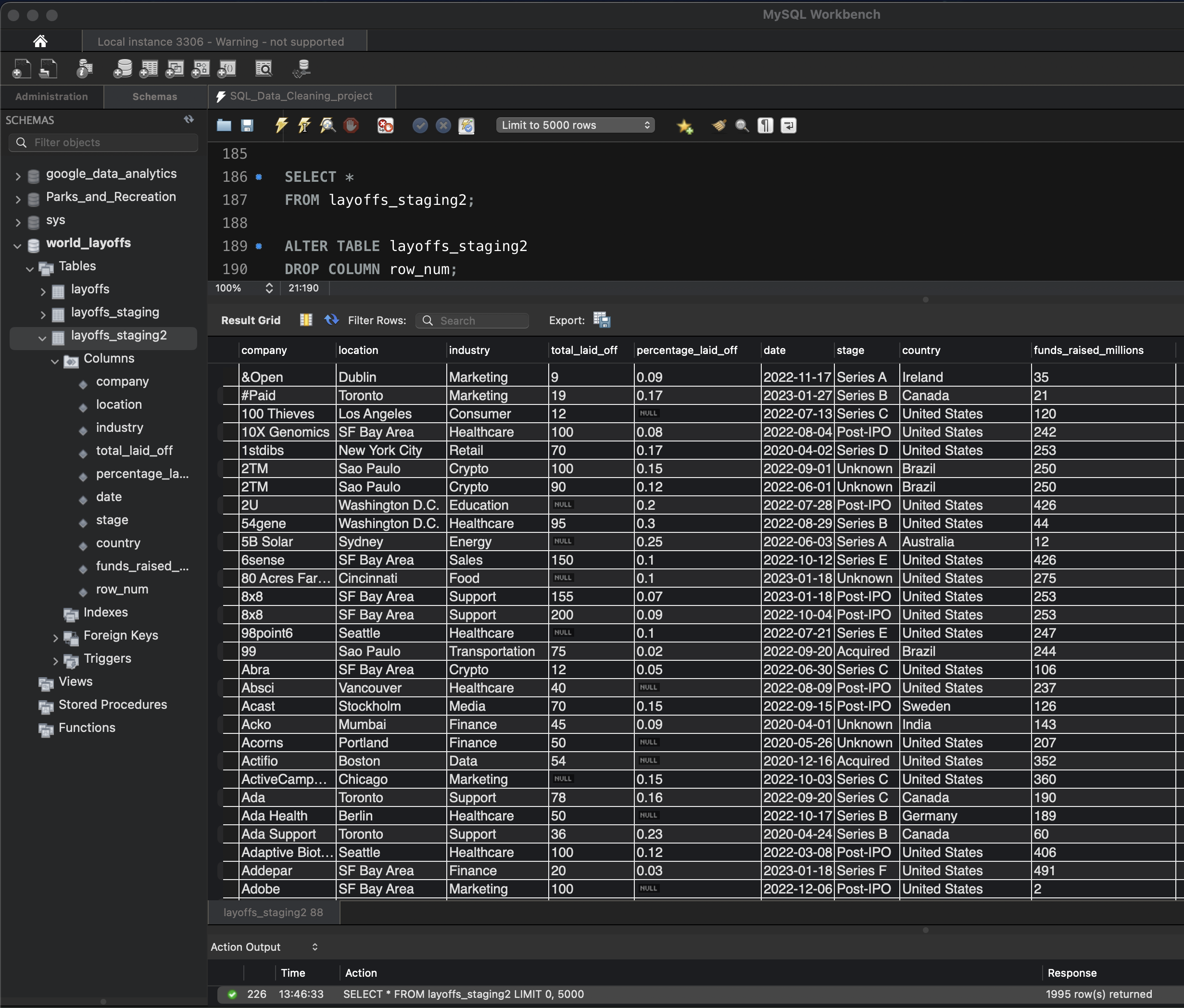Click the Filter objects search field
Image resolution: width=1184 pixels, height=1008 pixels.
[x=103, y=142]
